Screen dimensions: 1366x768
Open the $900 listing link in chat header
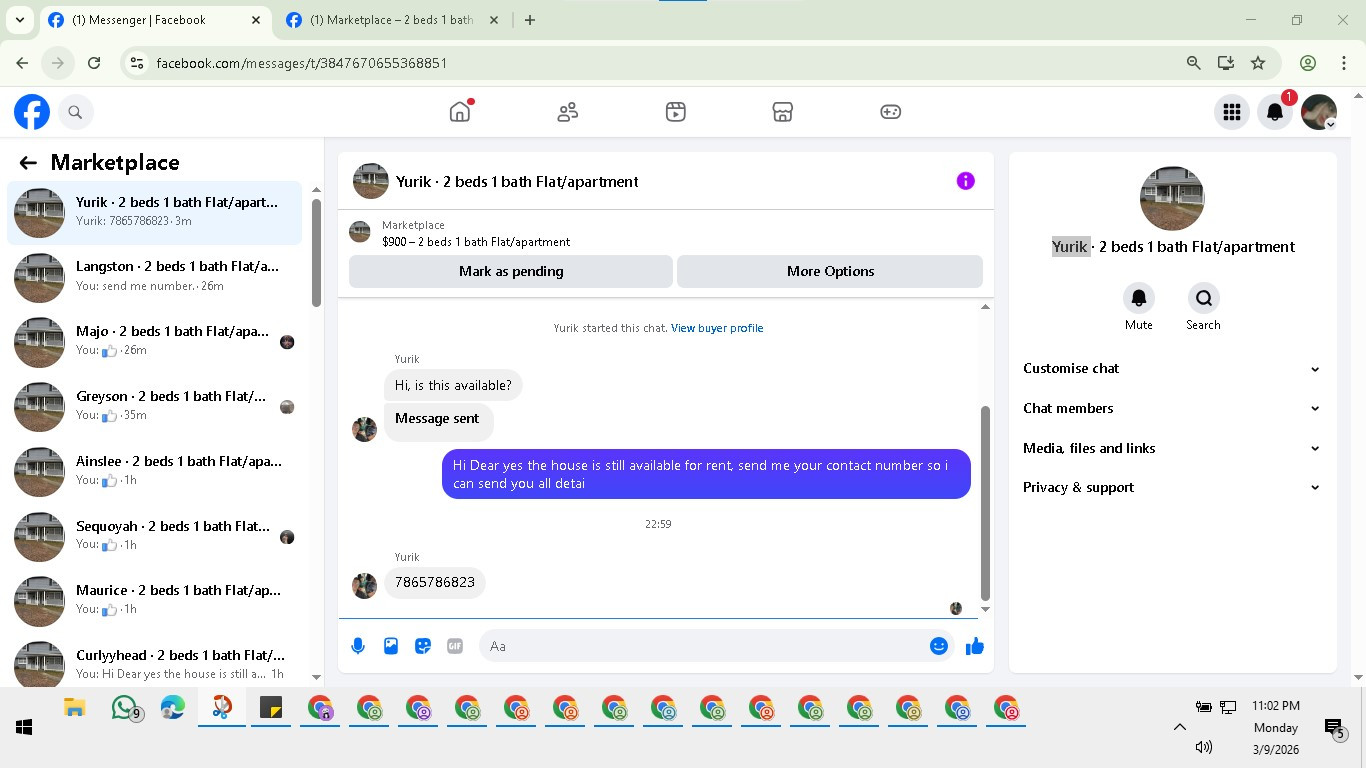[476, 242]
